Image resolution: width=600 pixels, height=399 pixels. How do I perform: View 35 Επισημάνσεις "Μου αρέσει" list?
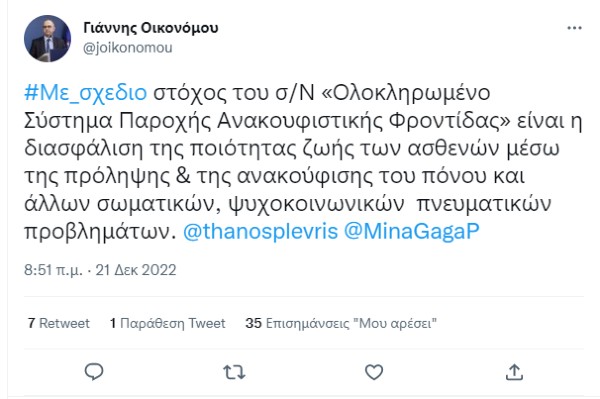pyautogui.click(x=341, y=324)
